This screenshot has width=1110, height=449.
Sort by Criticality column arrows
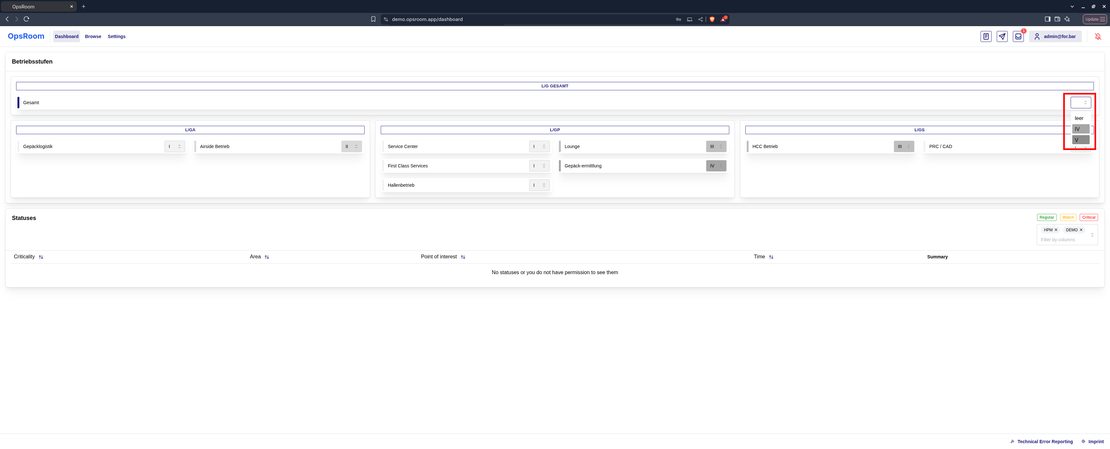click(41, 257)
